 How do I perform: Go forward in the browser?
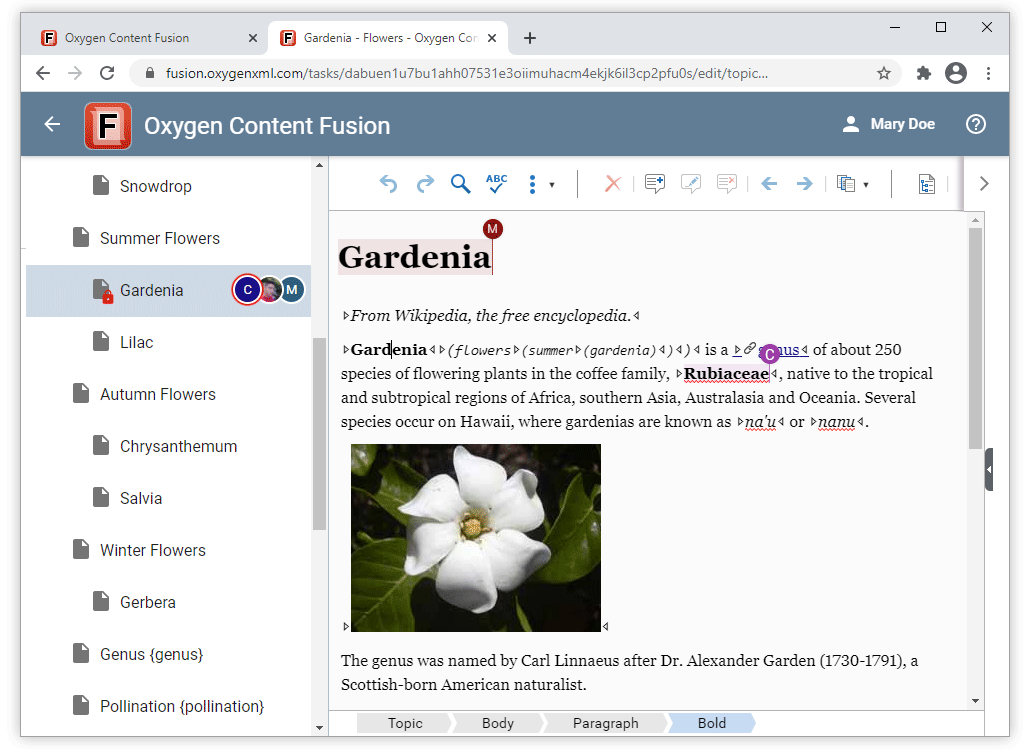[75, 73]
